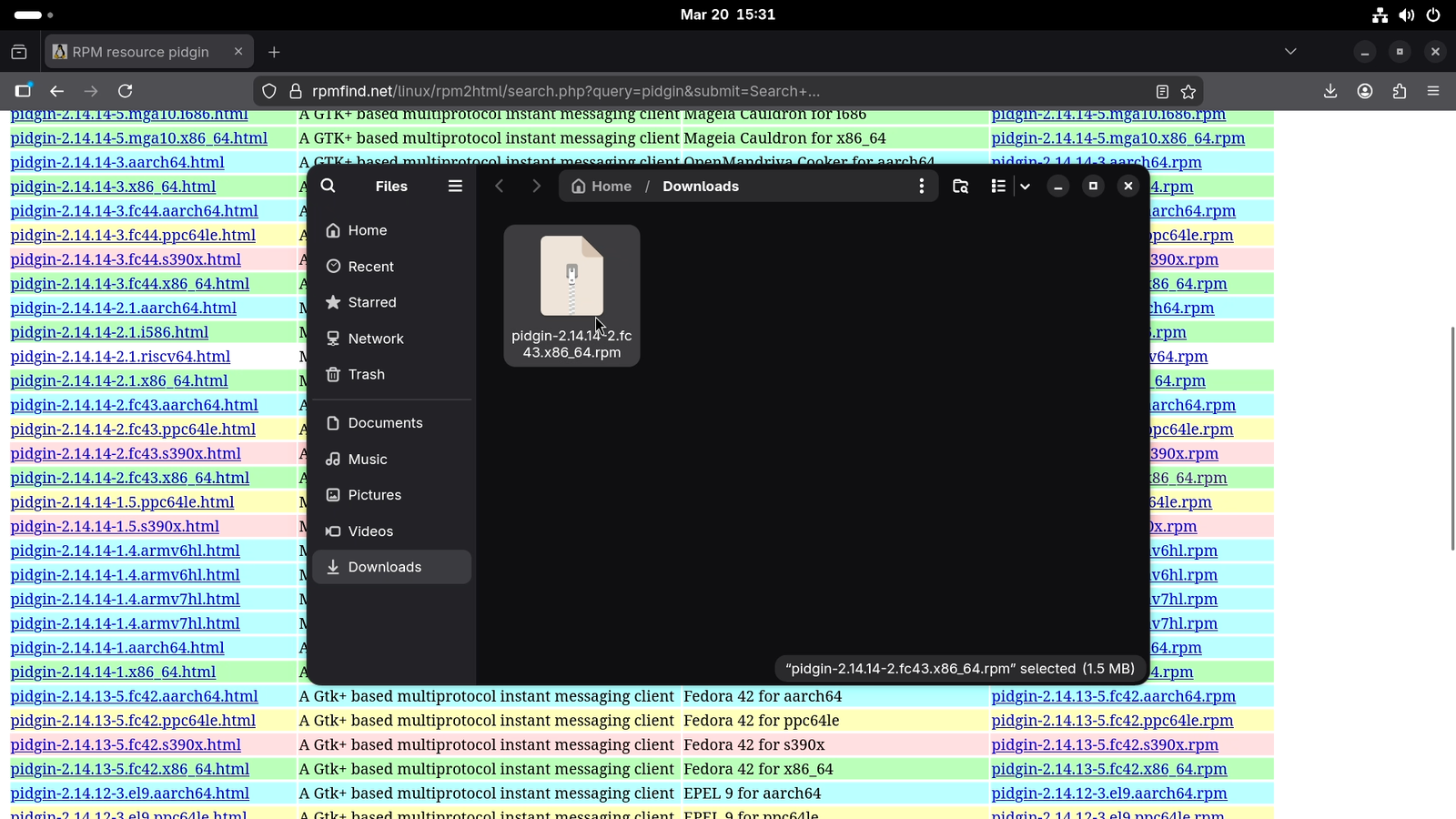Go back in the browser
Viewport: 1456px width, 819px height.
pos(56,91)
